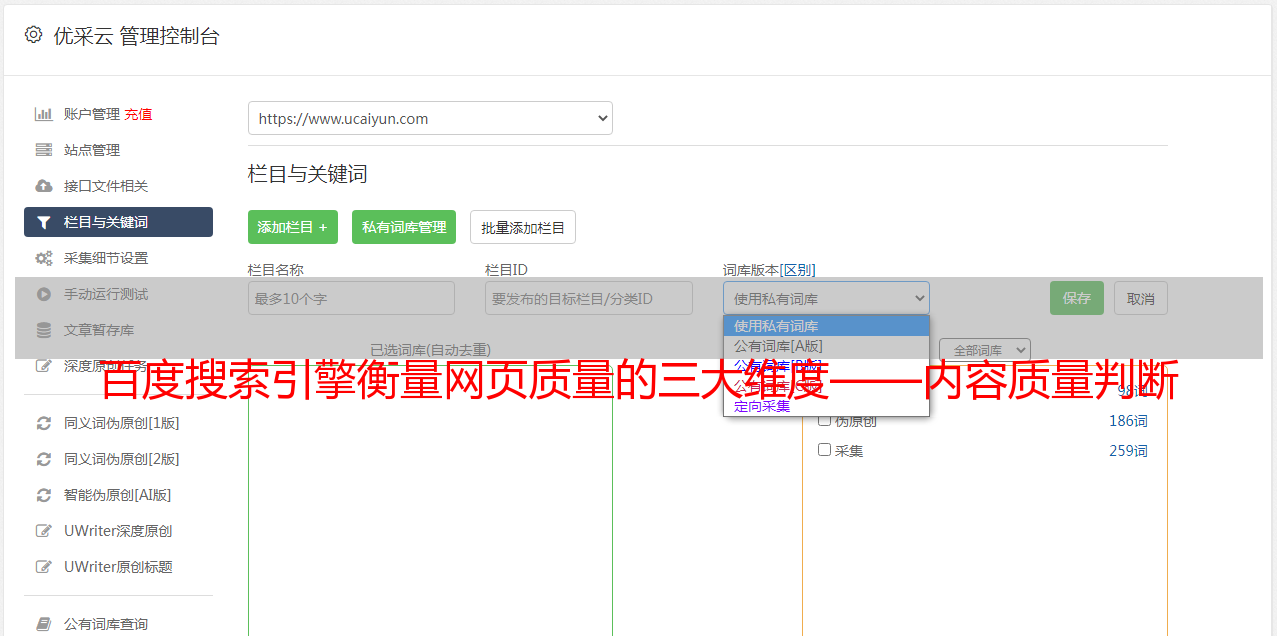Open 公有词库查询 in the sidebar
Viewport: 1277px width, 636px height.
coord(106,624)
